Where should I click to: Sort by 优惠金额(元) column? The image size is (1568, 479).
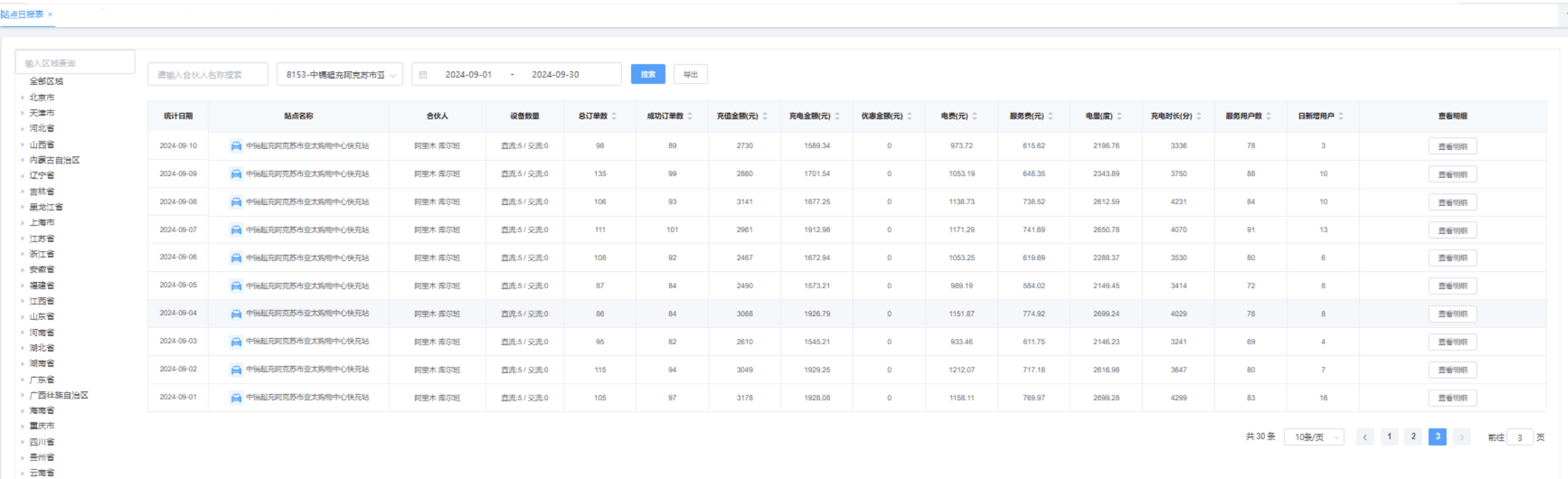909,116
